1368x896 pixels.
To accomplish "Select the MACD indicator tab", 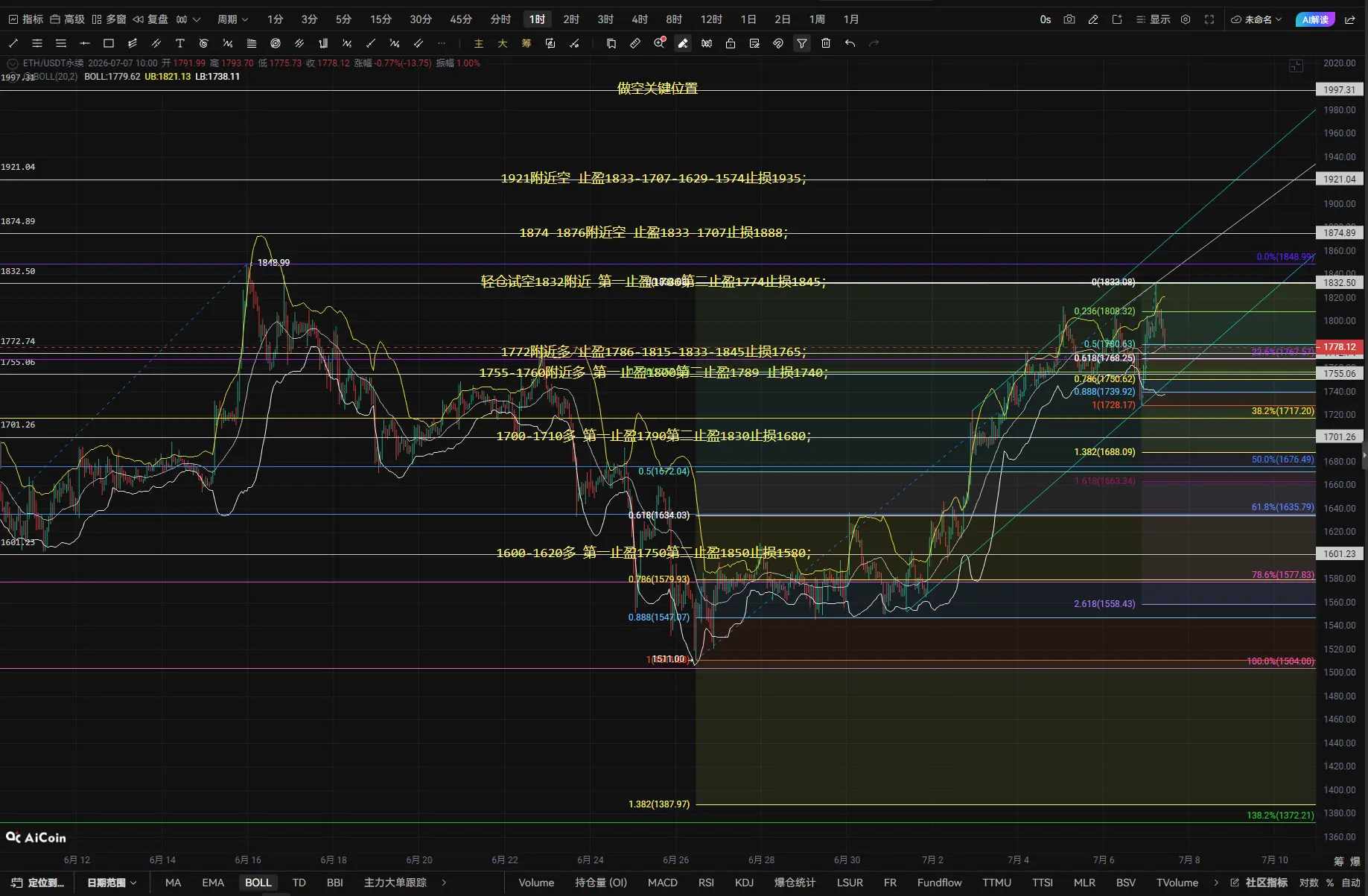I will click(663, 883).
